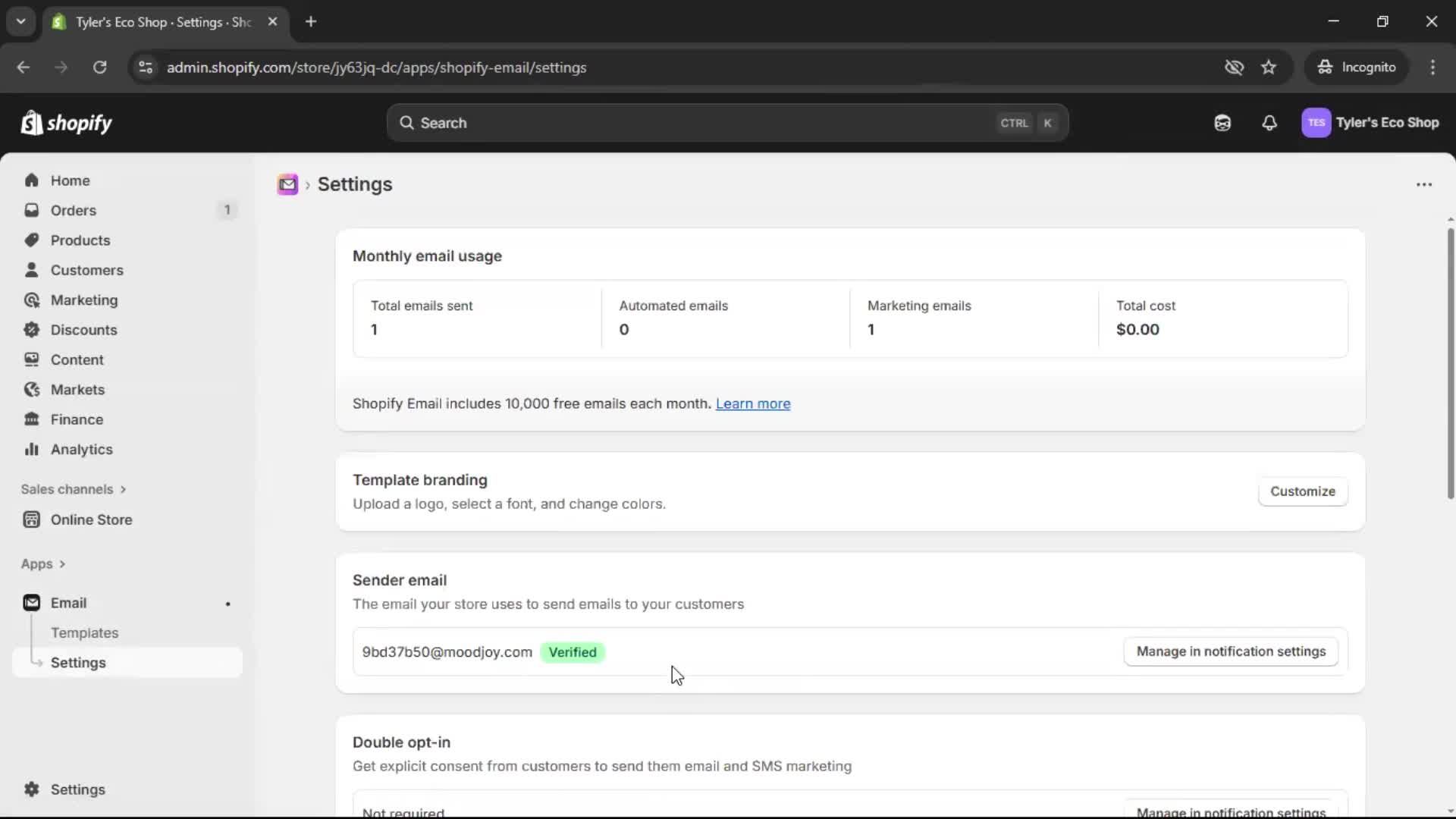Open the Tyler's Eco Shop account menu
The height and width of the screenshot is (819, 1456).
(x=1370, y=123)
